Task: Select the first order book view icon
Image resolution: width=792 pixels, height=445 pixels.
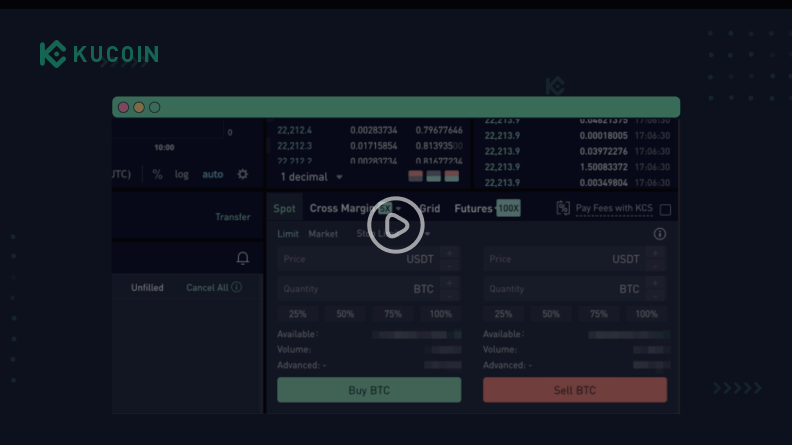Action: pos(414,176)
